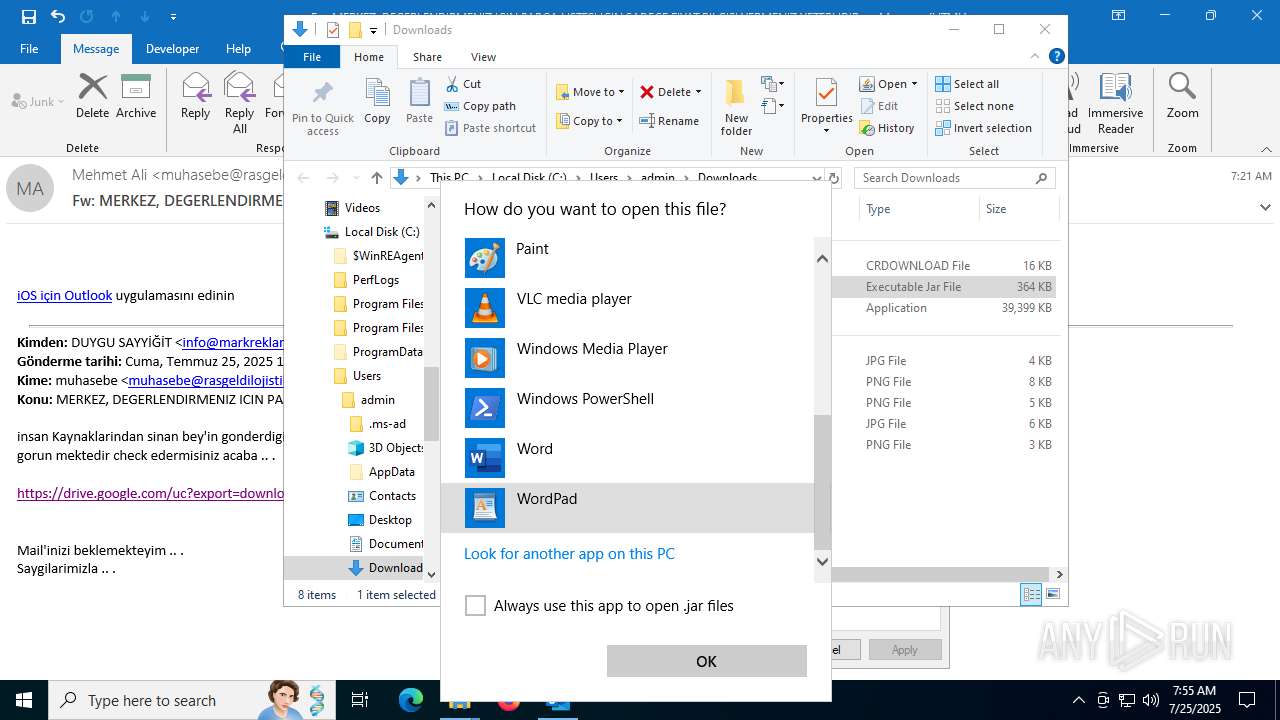This screenshot has height=720, width=1280.
Task: Open the iOS için Outlook link
Action: (x=64, y=295)
